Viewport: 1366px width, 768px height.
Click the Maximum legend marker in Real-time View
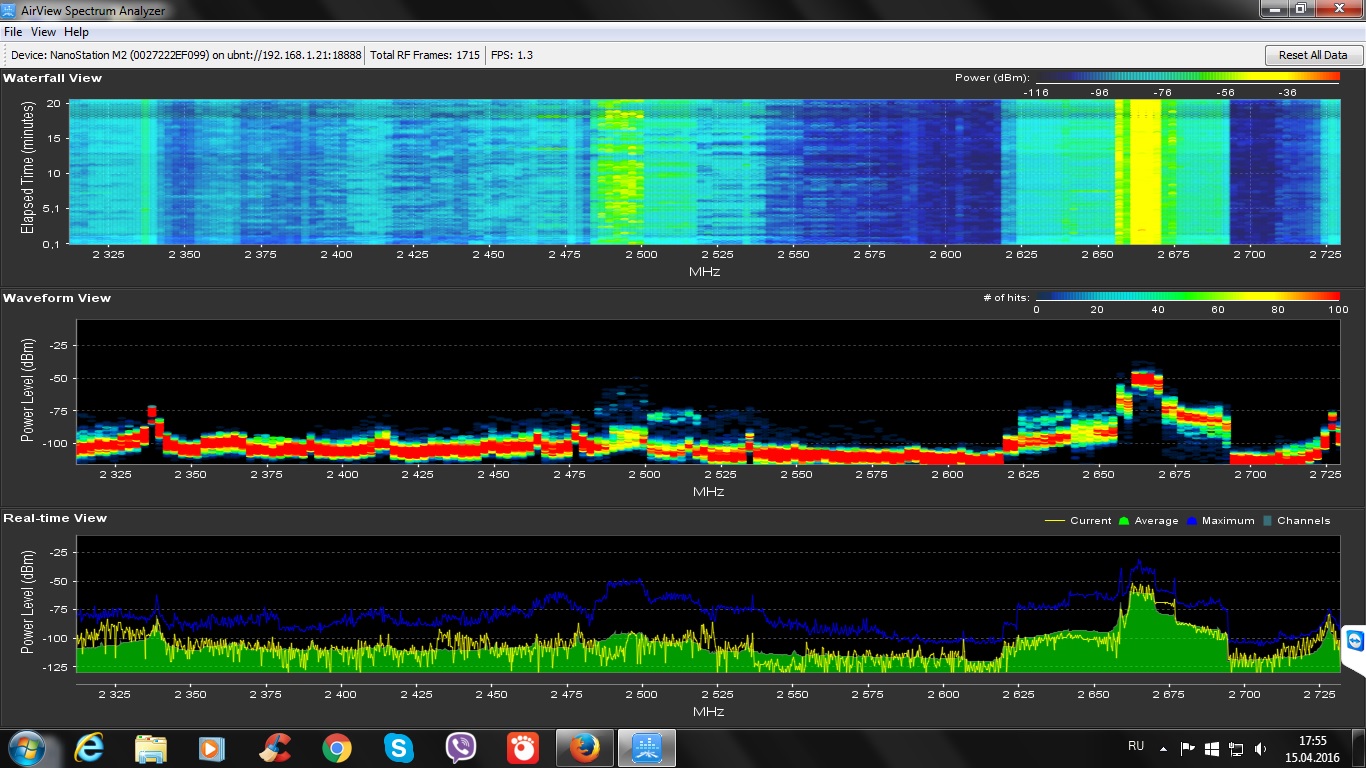click(x=1192, y=521)
